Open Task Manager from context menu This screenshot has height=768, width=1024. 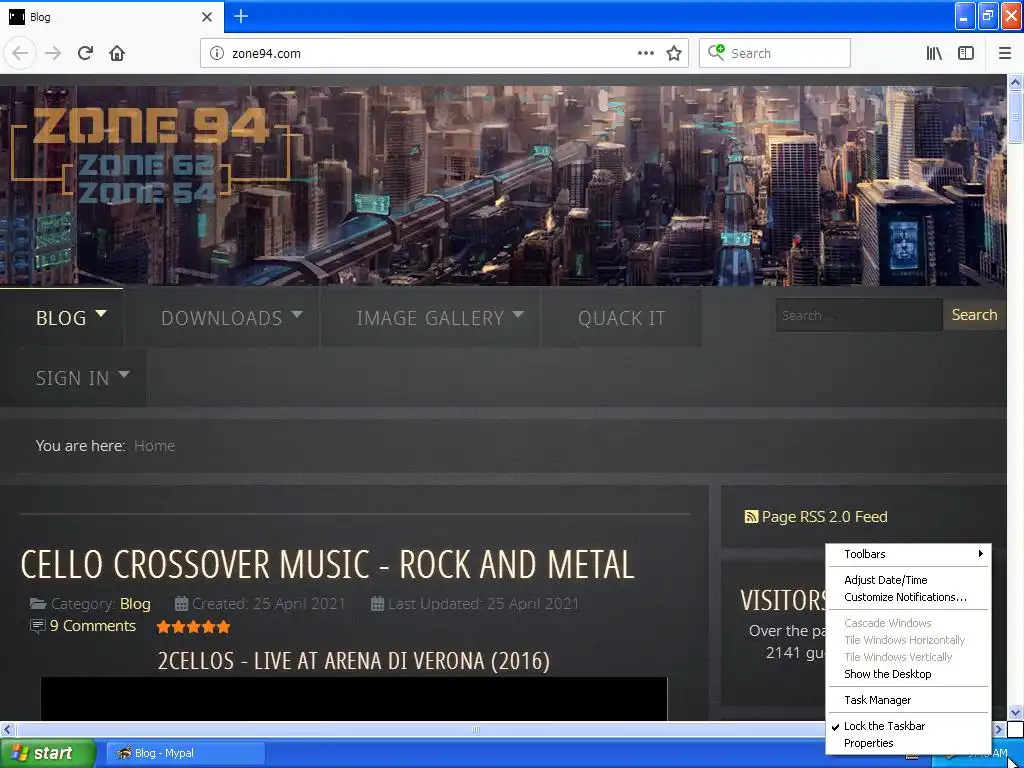(908, 700)
